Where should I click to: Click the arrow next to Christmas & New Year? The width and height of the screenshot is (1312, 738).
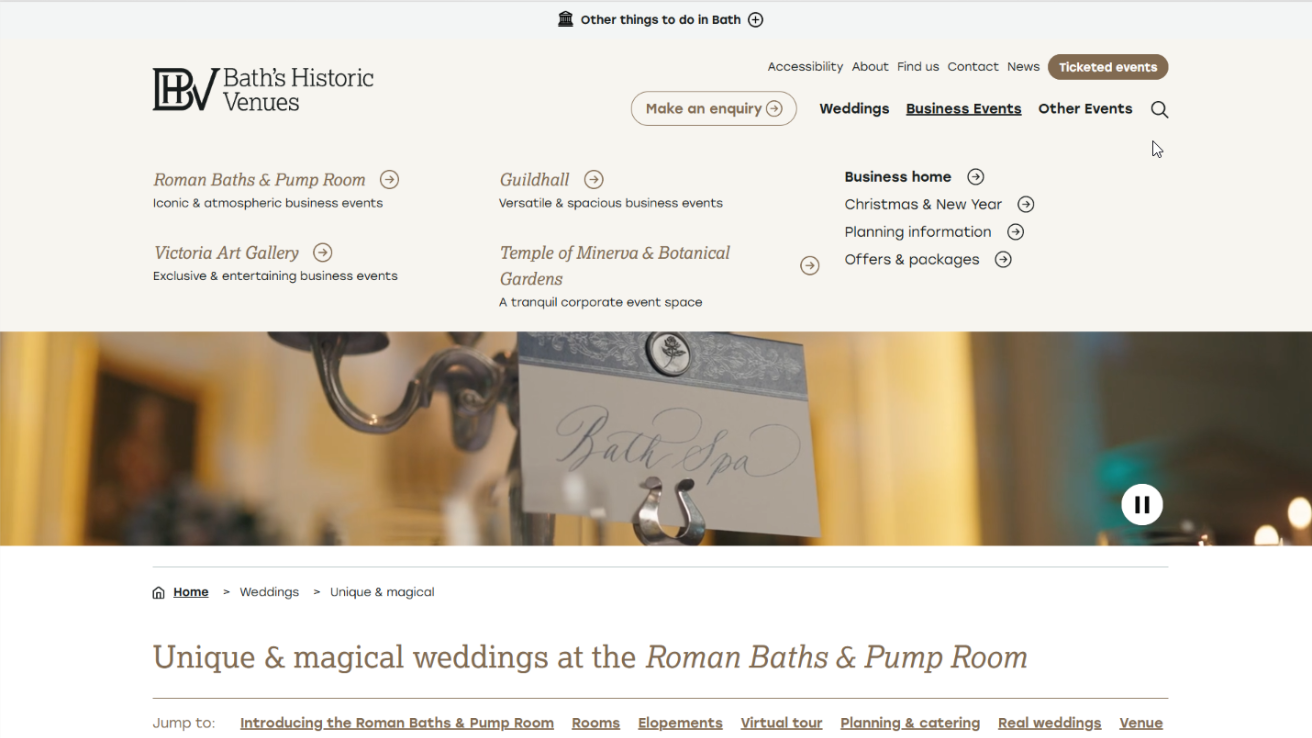click(1025, 203)
